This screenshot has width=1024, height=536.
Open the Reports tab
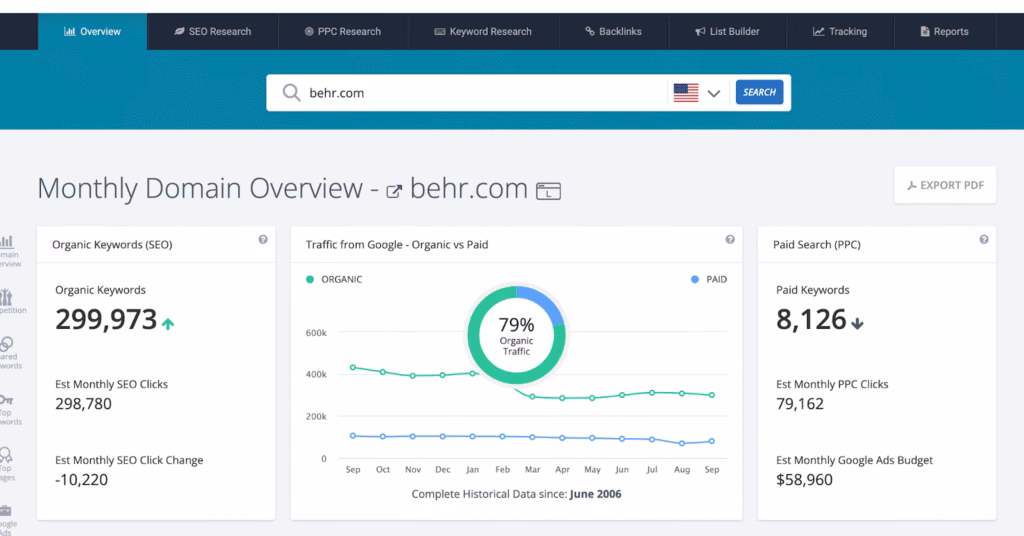point(943,31)
